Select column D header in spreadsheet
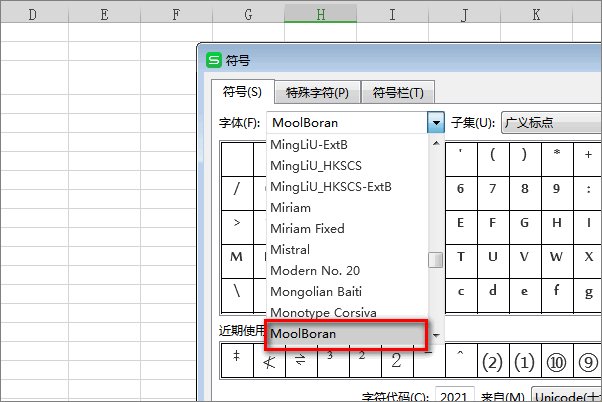The image size is (602, 402). click(33, 14)
